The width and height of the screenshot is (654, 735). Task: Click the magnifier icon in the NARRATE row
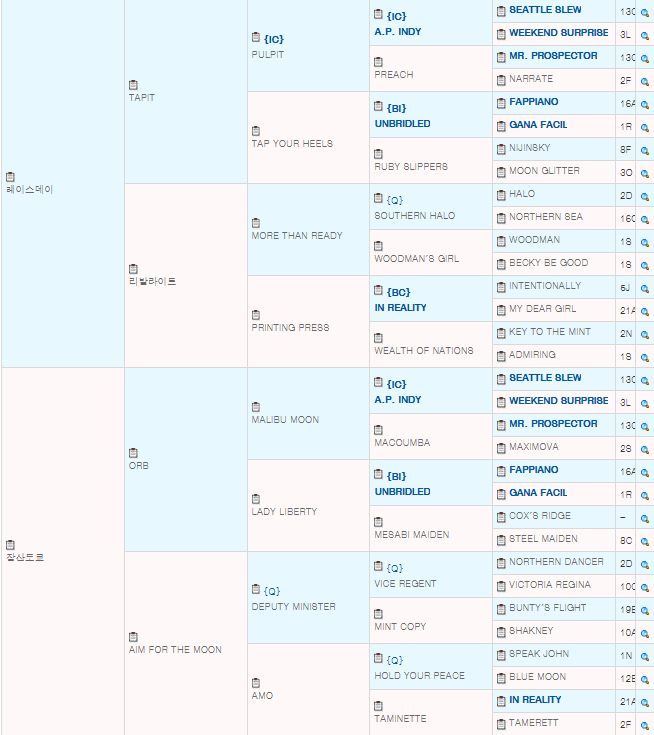645,79
